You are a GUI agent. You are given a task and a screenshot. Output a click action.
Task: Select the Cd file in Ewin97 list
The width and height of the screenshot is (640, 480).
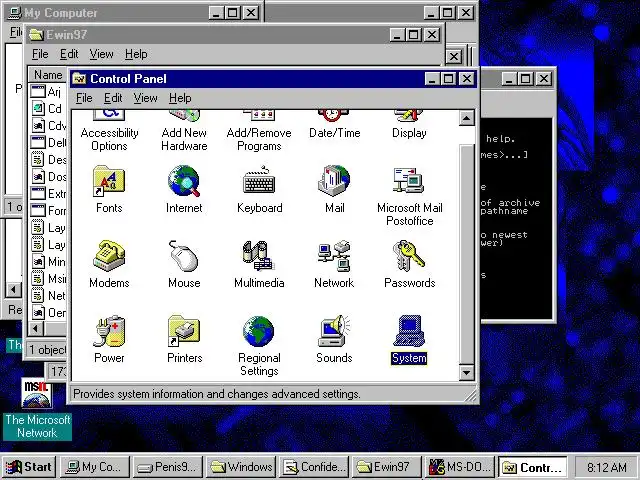47,109
